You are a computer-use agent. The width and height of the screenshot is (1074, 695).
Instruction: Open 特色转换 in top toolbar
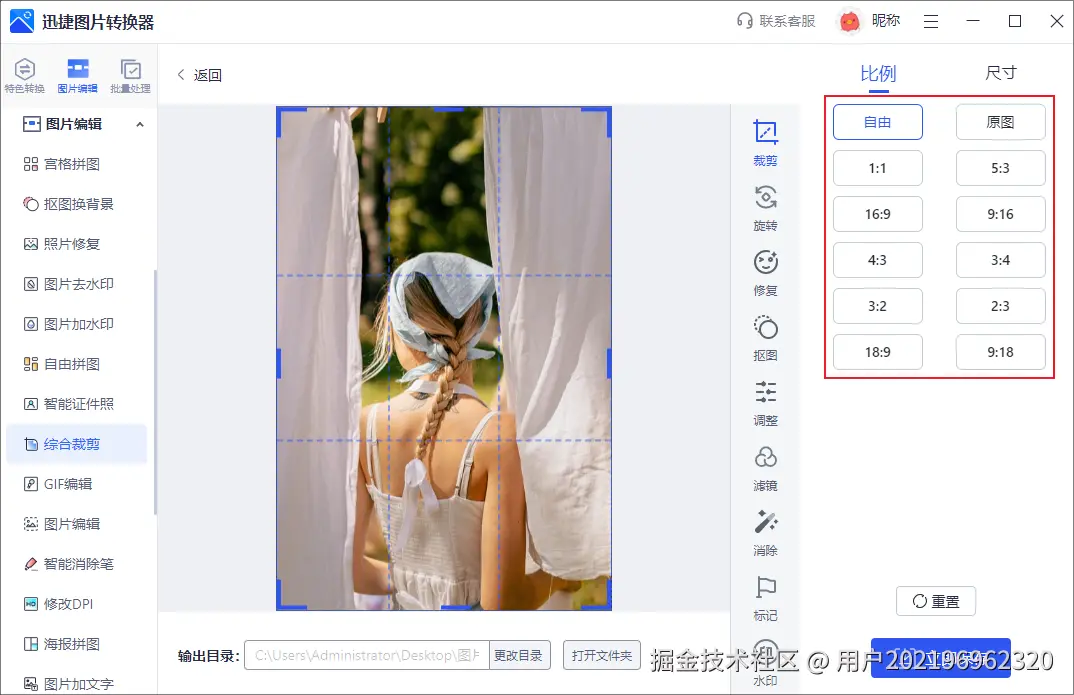tap(25, 76)
